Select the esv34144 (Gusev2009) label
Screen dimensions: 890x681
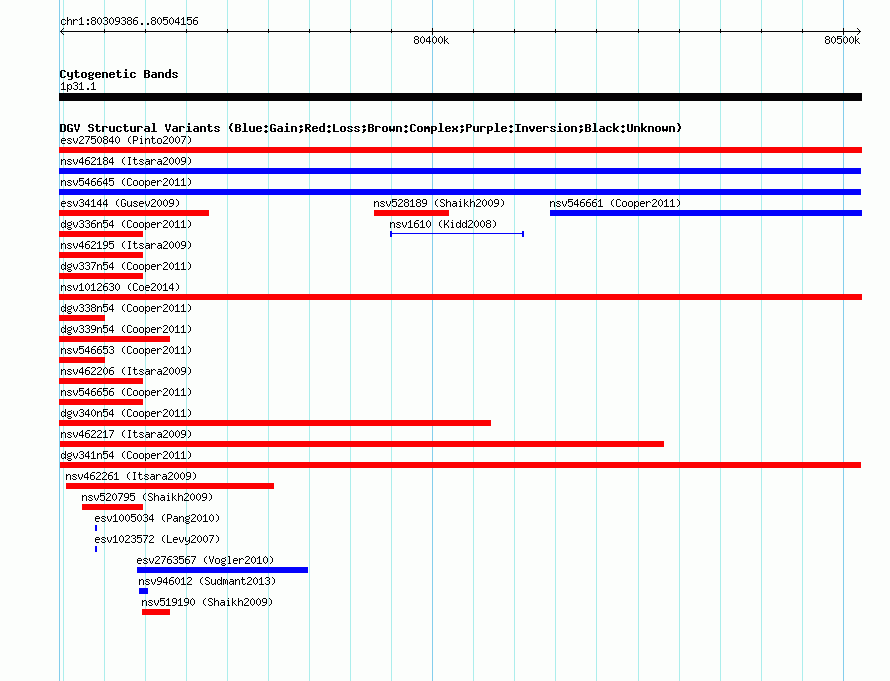click(x=120, y=203)
